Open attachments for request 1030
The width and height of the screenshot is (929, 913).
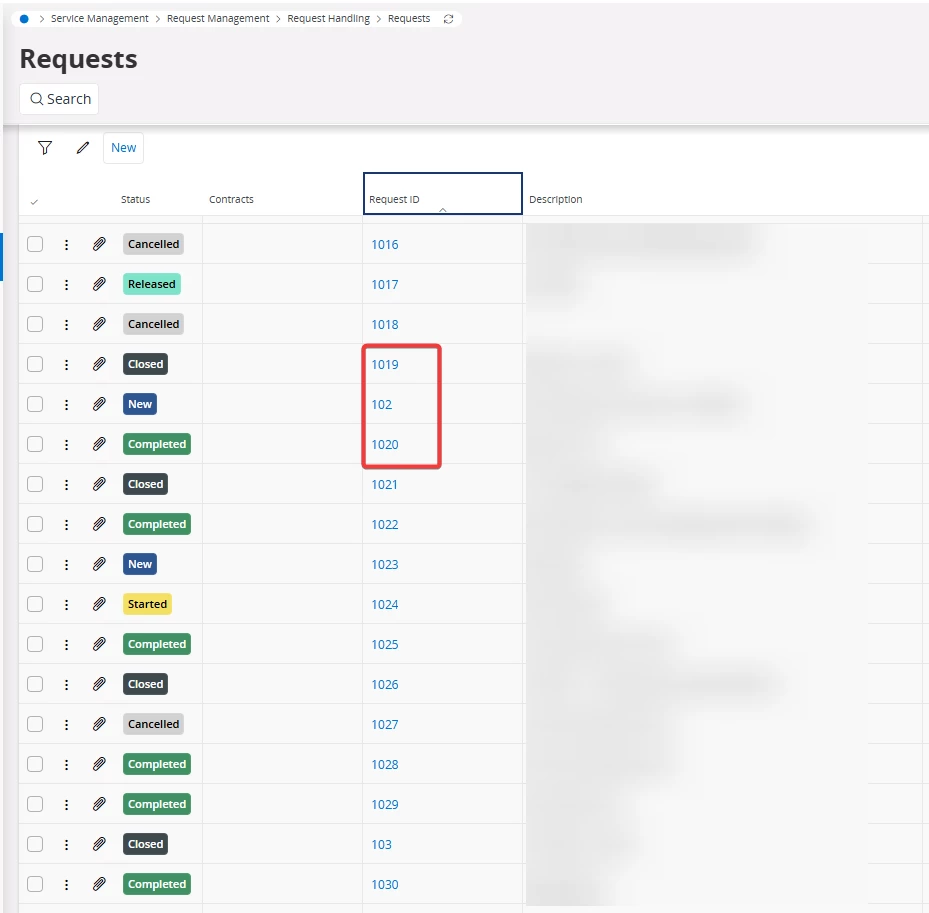(x=99, y=884)
